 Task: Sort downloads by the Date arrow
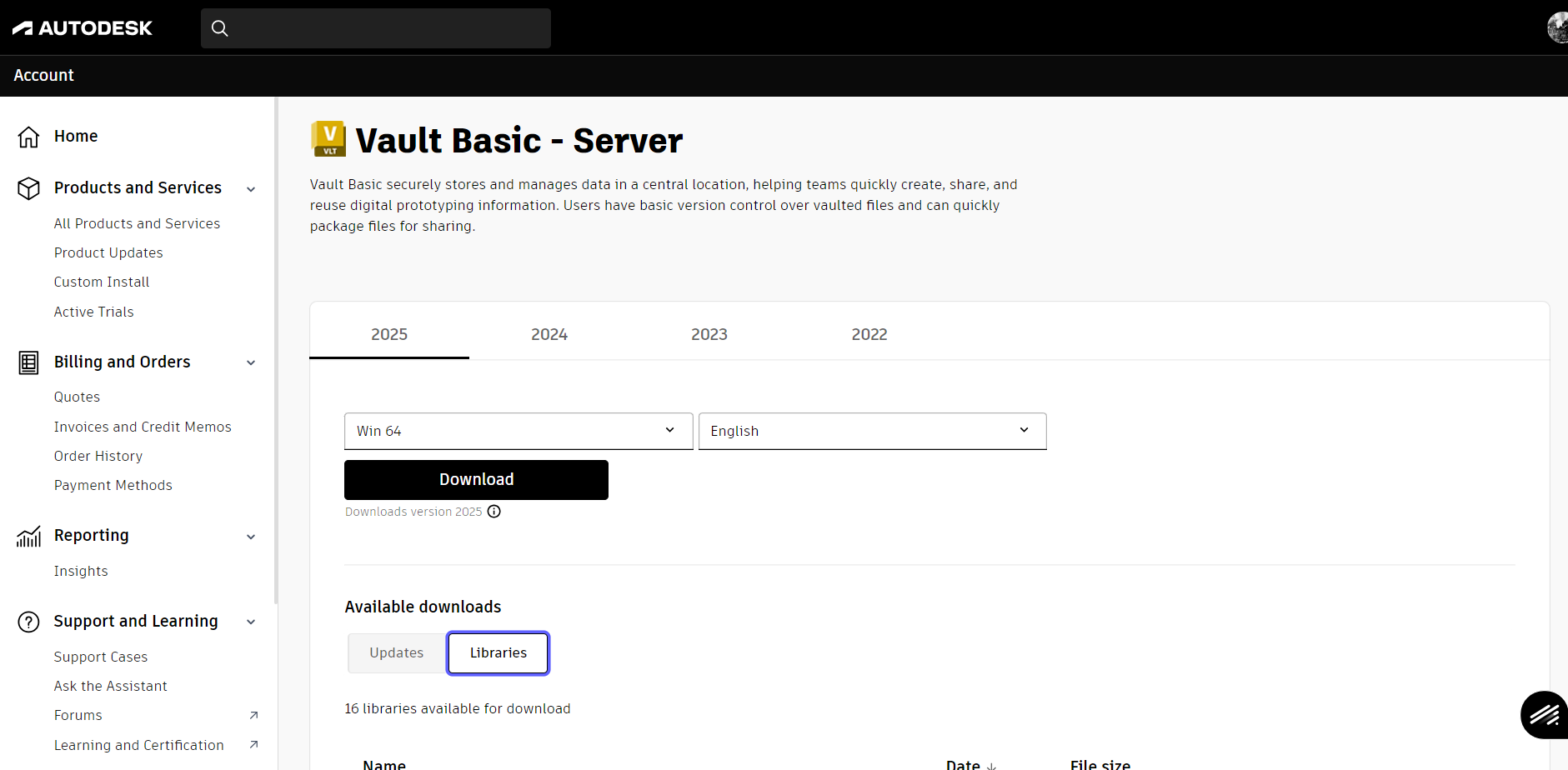tap(991, 766)
